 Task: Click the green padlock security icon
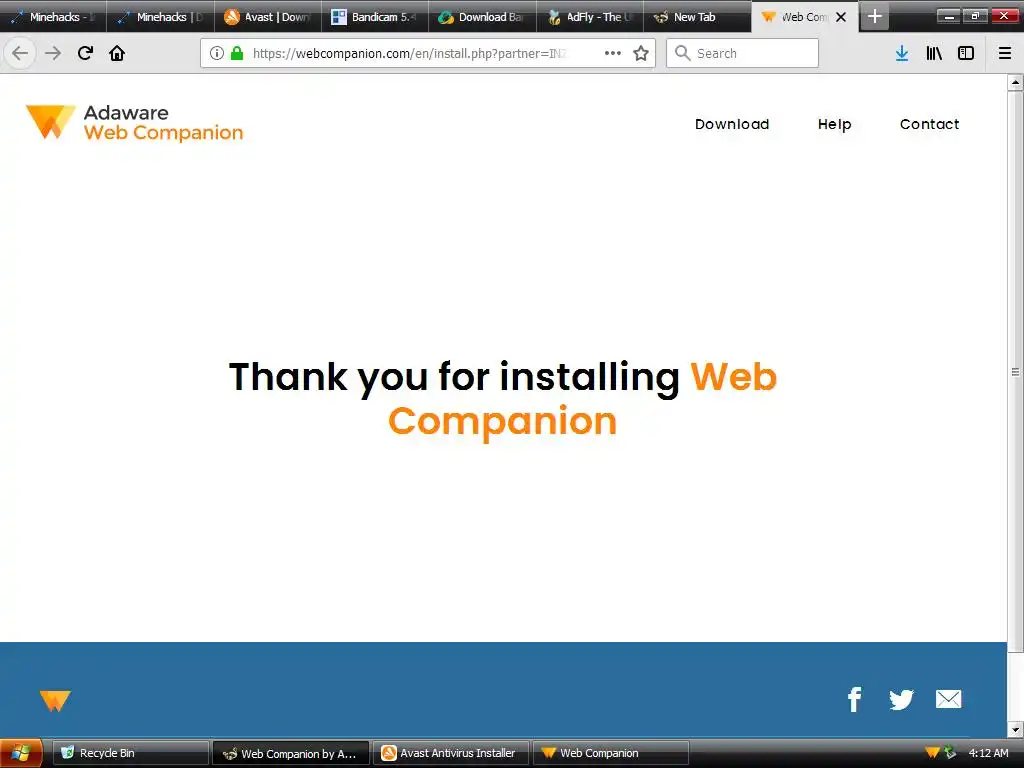tap(238, 53)
